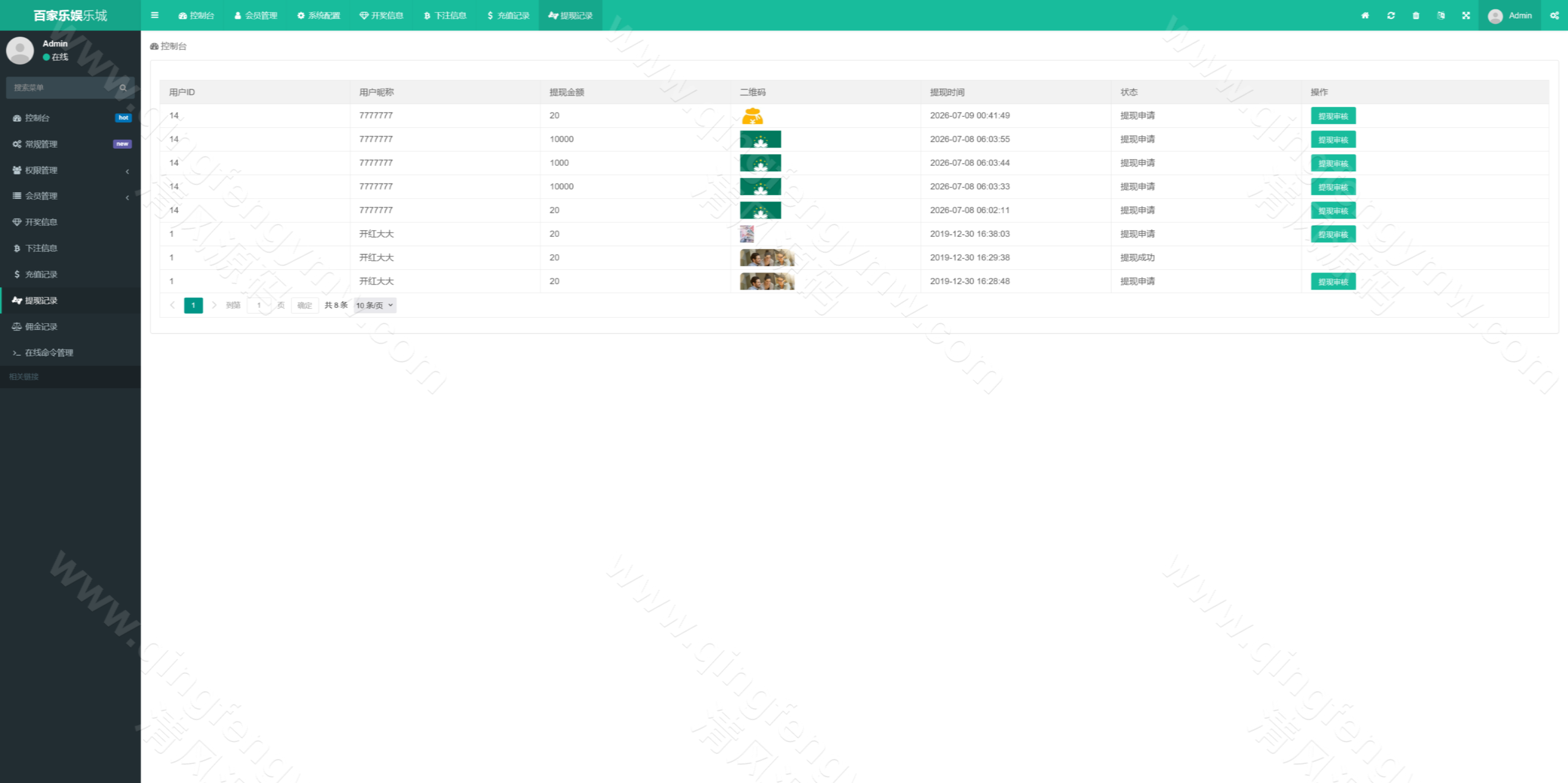Open the green flag QR image in the 06:03:44 row
Screen dimensions: 1568x783
[760, 163]
